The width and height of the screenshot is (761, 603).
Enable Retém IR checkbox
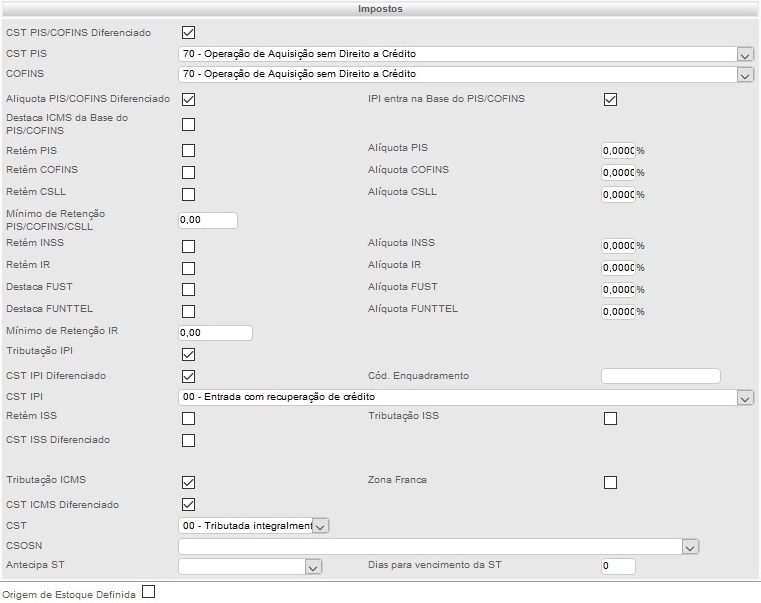pyautogui.click(x=188, y=268)
